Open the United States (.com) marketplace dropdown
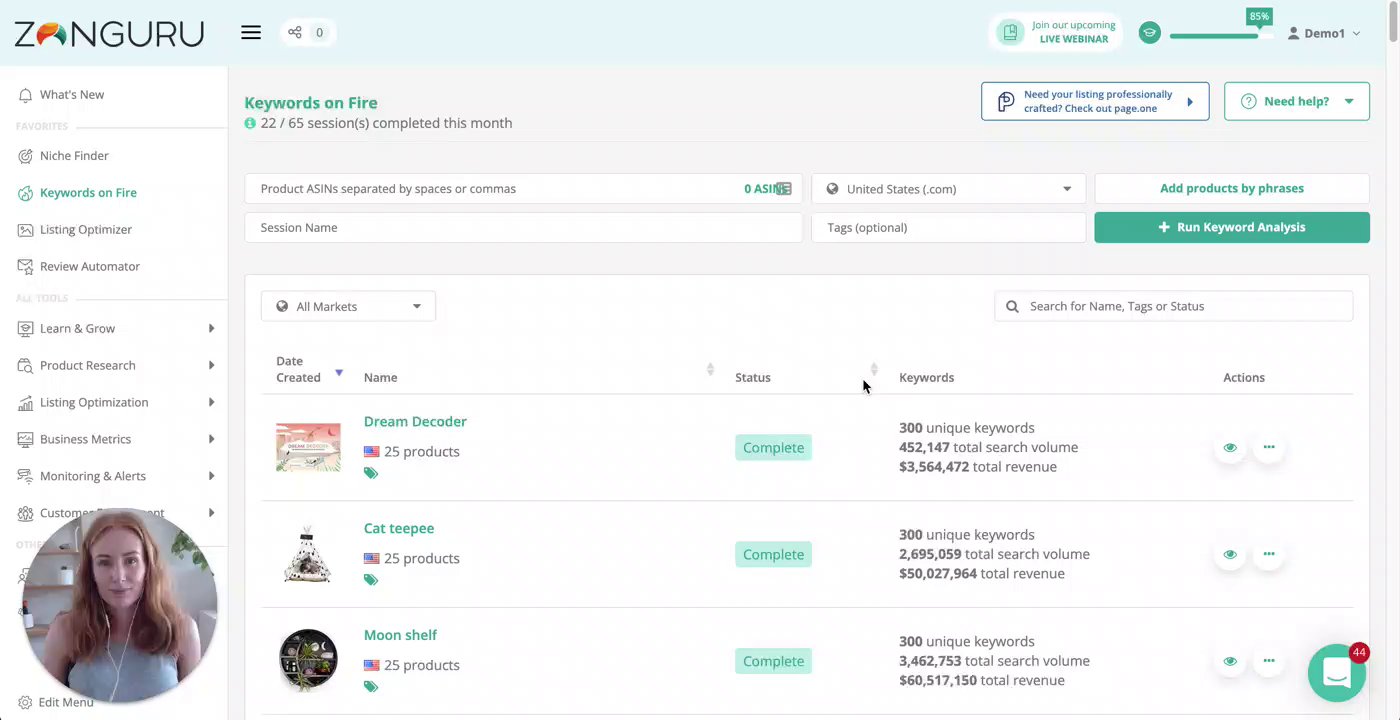Viewport: 1400px width, 720px height. click(948, 189)
